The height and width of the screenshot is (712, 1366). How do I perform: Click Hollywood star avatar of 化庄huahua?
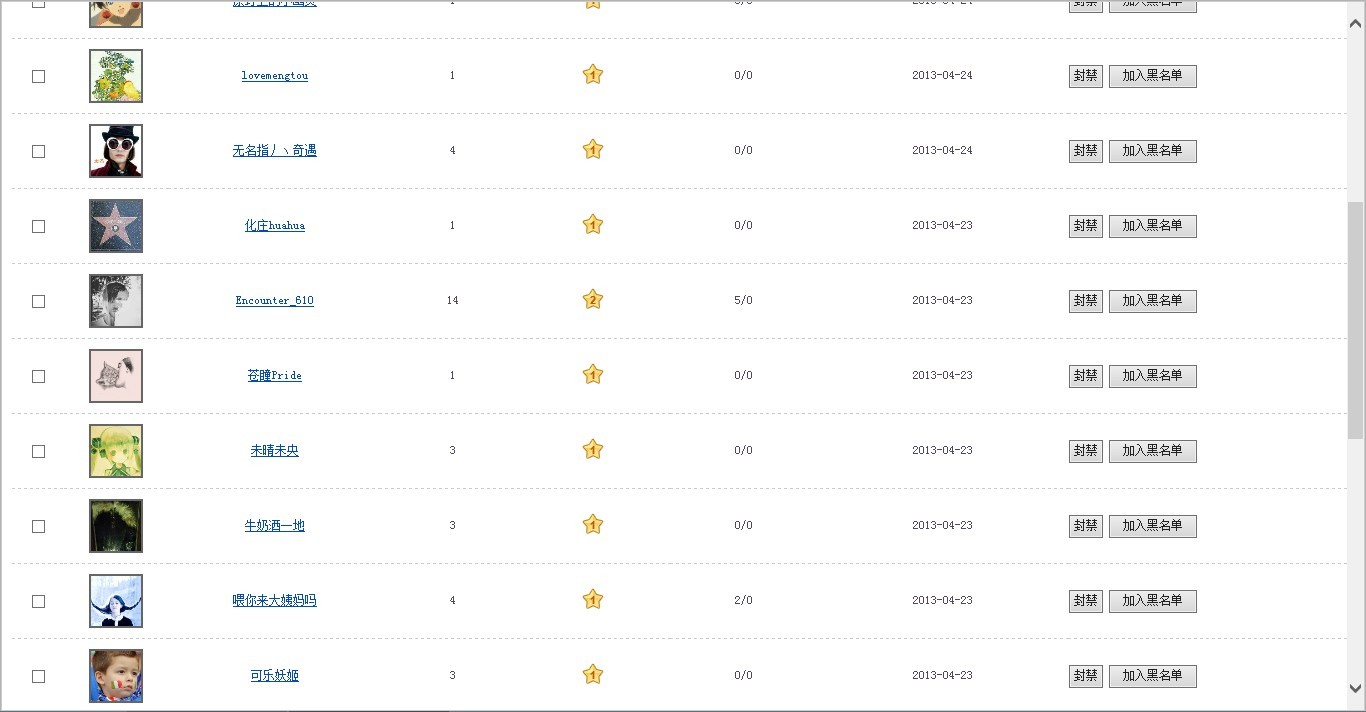[x=116, y=226]
